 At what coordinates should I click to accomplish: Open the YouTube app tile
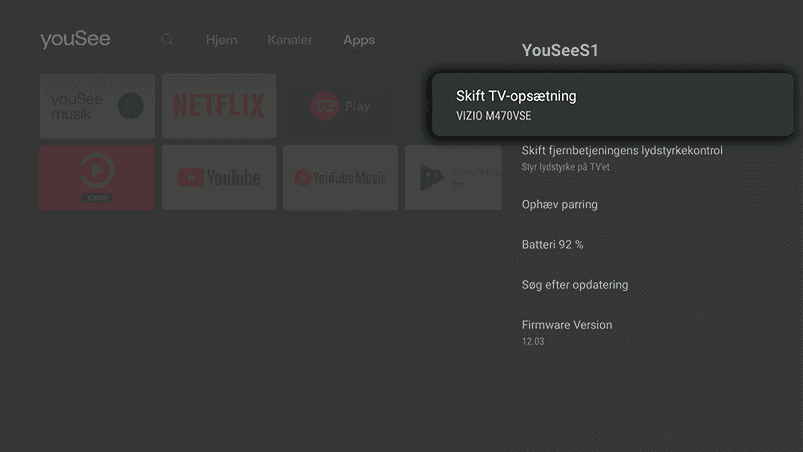[x=219, y=177]
